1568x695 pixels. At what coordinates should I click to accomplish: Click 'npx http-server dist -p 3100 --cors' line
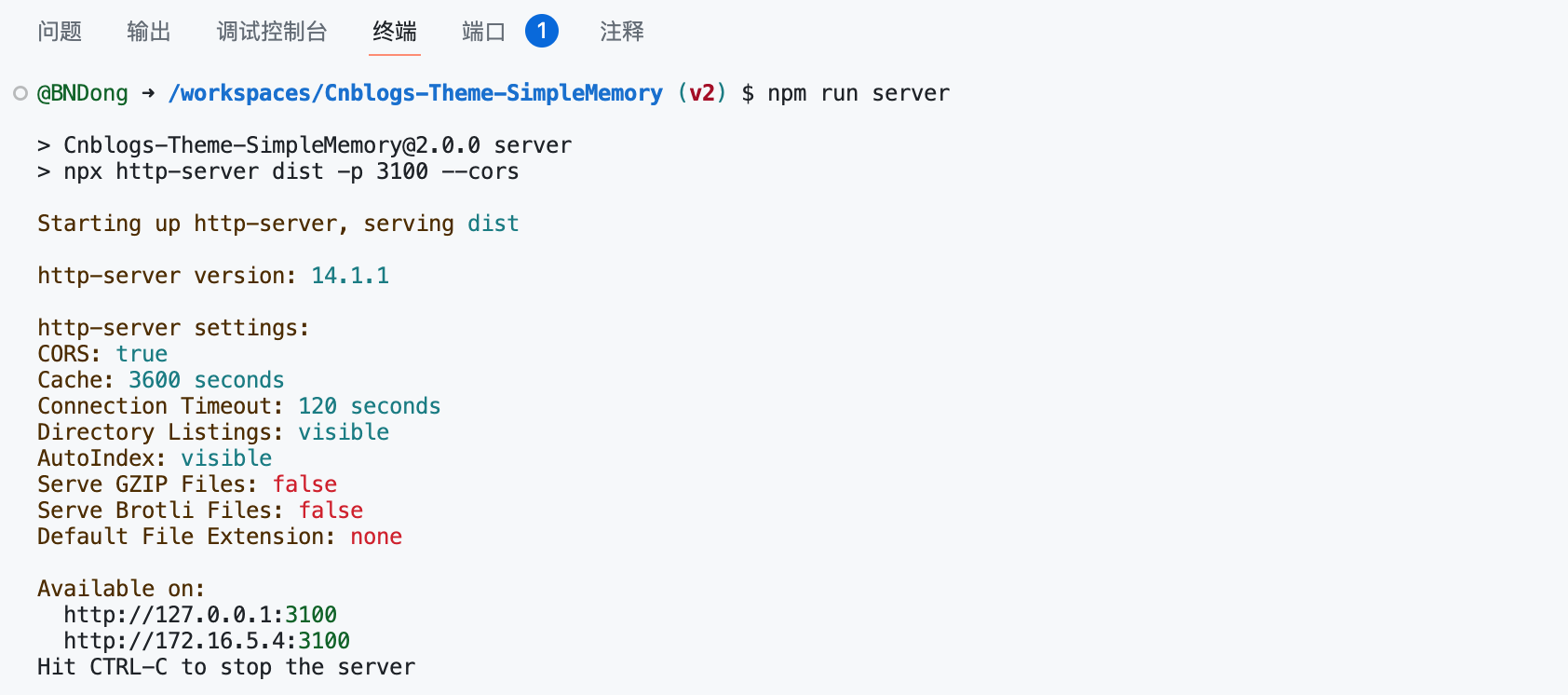(291, 171)
